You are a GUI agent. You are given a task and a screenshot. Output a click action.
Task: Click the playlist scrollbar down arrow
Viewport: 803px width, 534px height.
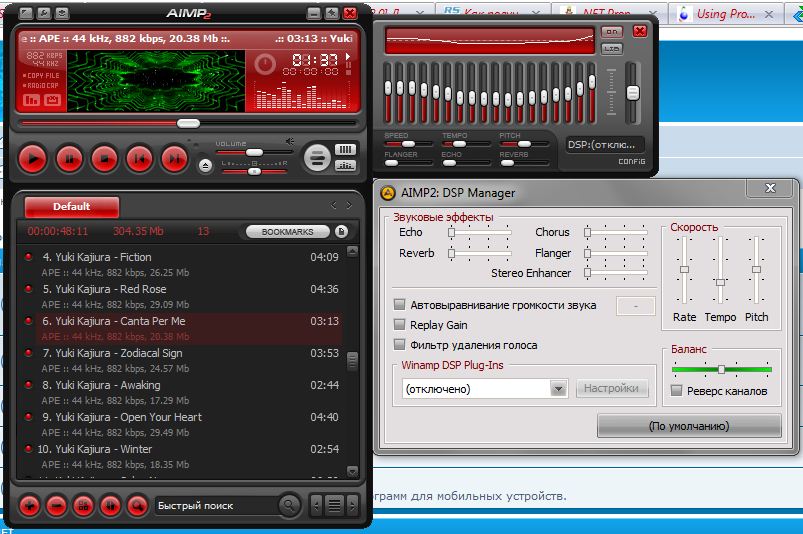(352, 471)
